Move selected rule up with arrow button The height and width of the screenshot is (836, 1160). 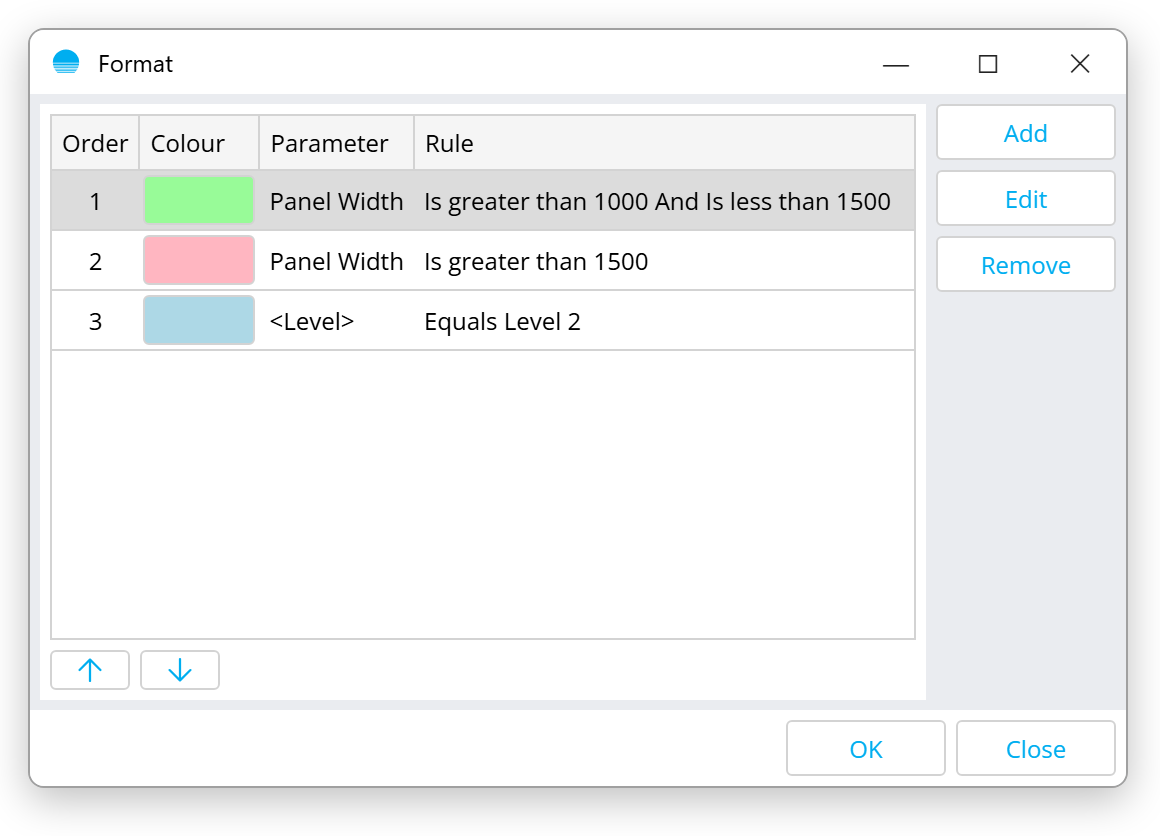pos(90,670)
